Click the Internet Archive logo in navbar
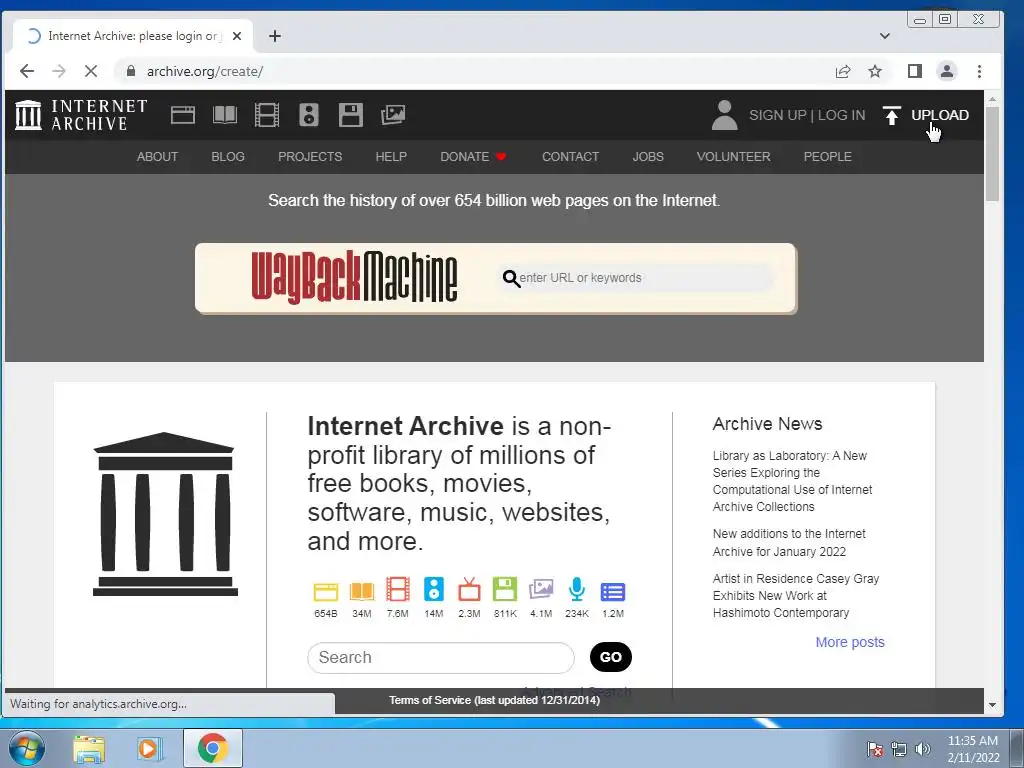Viewport: 1024px width, 768px height. (x=82, y=115)
